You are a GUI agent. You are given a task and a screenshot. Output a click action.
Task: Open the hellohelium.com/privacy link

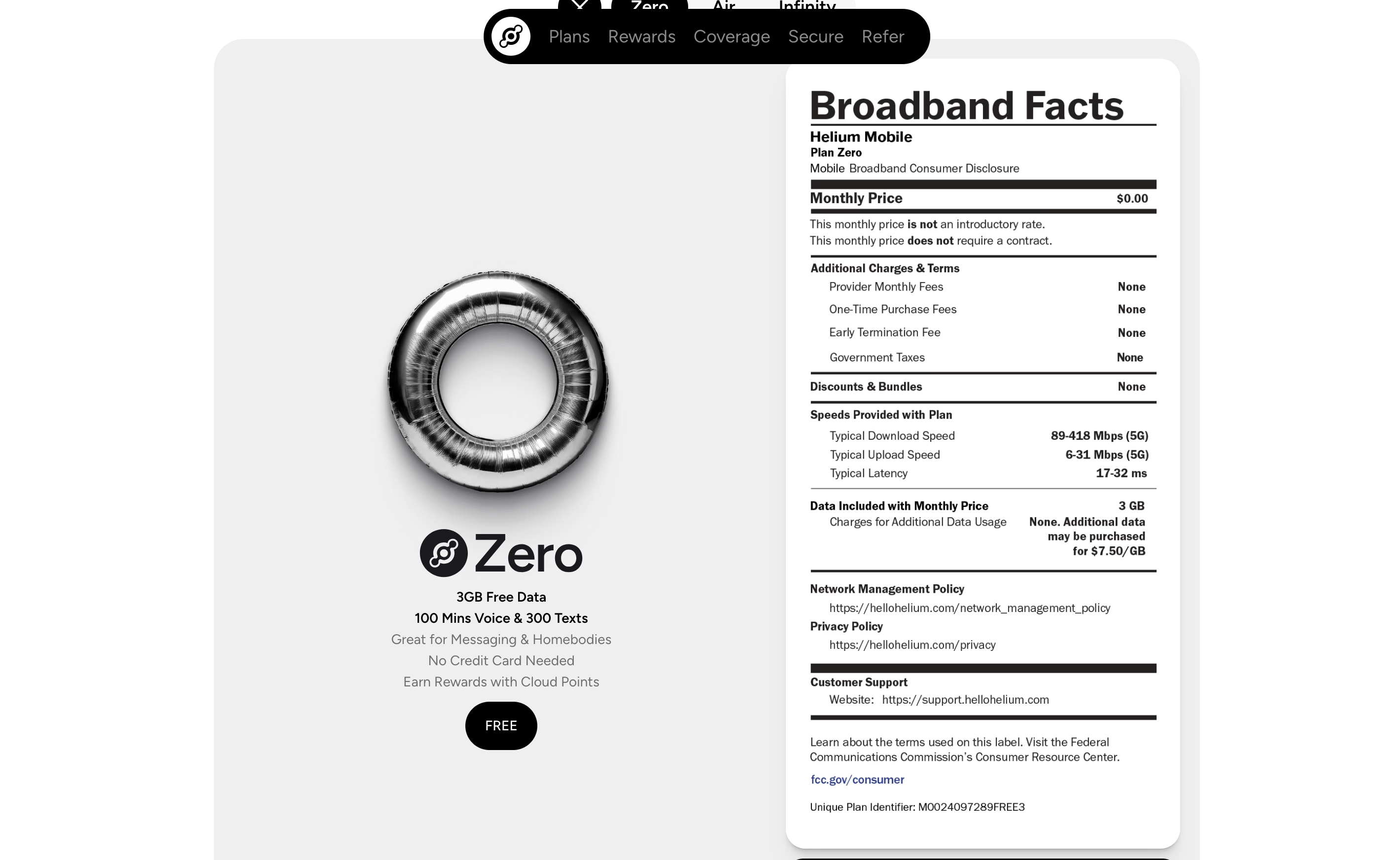(912, 645)
